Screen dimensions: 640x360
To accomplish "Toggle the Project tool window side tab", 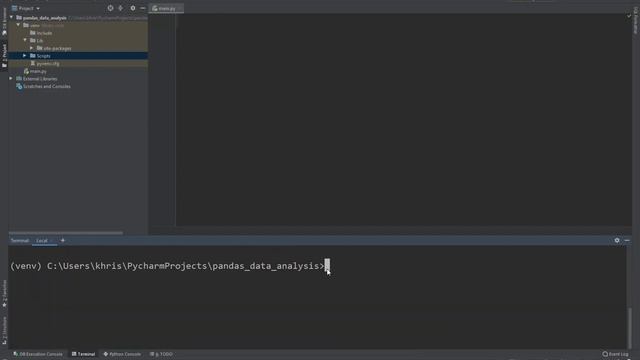I will (x=4, y=56).
